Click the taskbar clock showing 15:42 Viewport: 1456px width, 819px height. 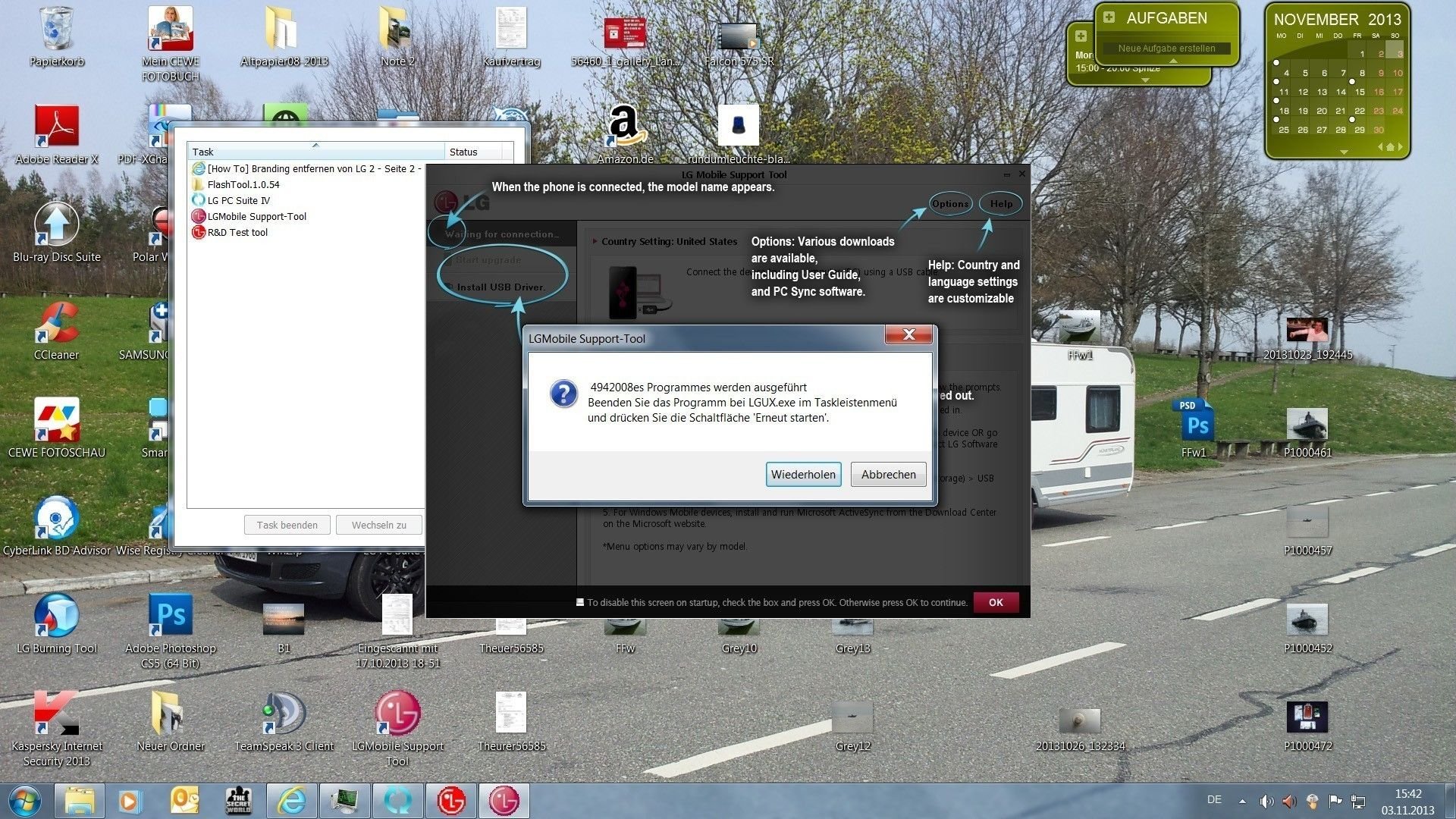click(1407, 802)
